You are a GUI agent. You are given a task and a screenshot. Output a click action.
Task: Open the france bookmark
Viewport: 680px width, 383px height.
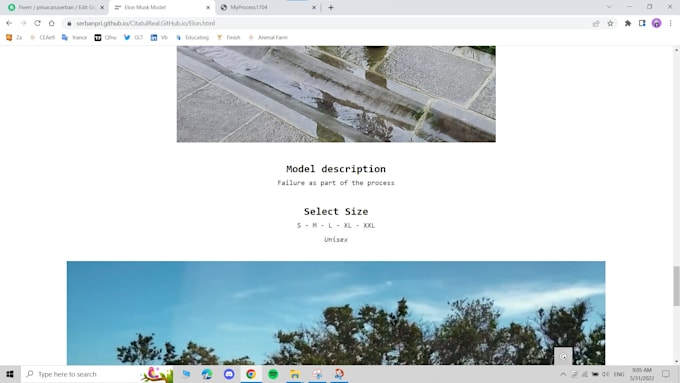click(74, 38)
